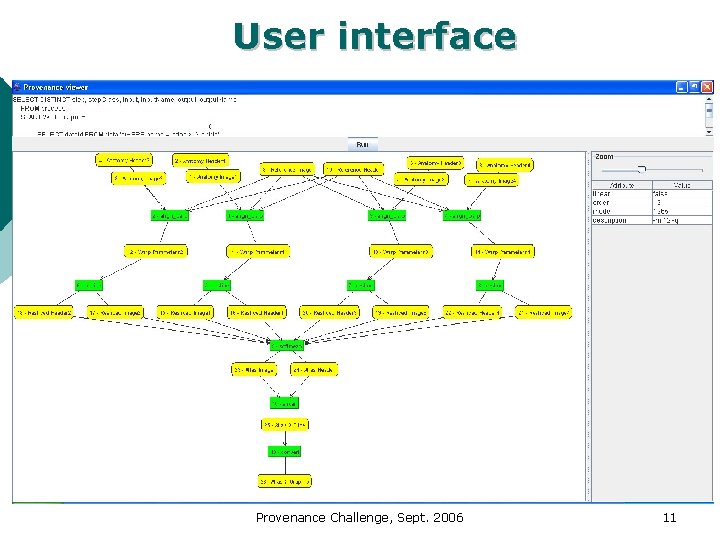Select the Resliced Image3 node

point(401,313)
